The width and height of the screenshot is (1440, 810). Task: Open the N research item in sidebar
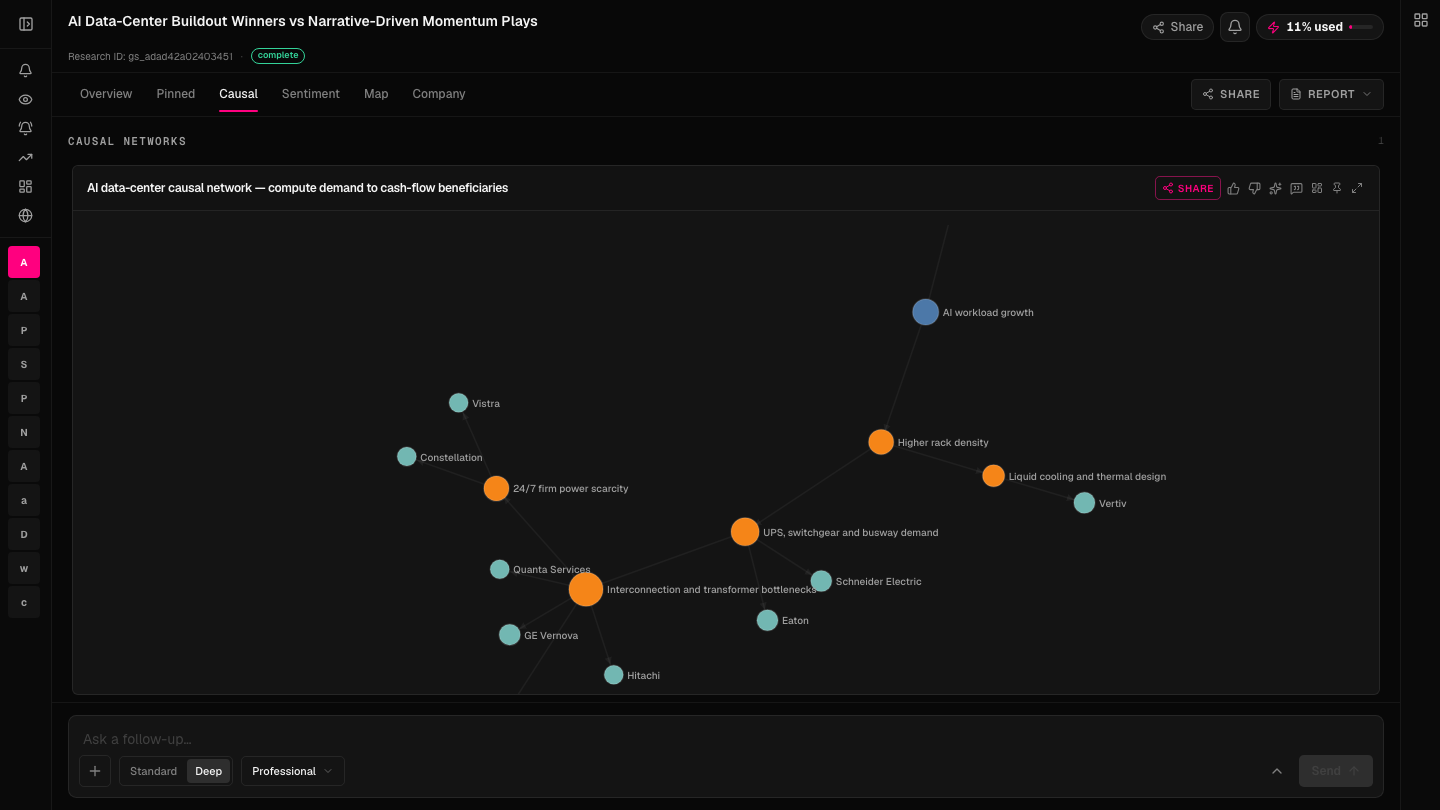(x=24, y=432)
